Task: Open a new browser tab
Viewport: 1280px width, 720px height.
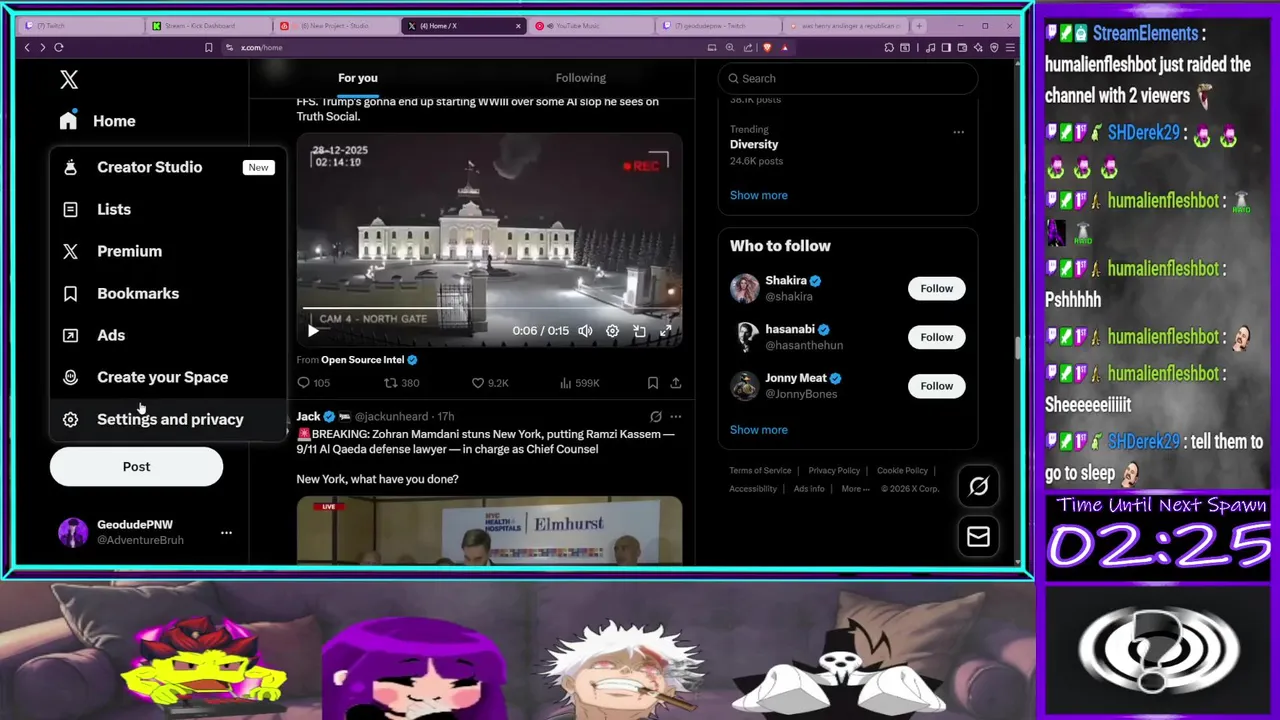Action: click(x=919, y=25)
